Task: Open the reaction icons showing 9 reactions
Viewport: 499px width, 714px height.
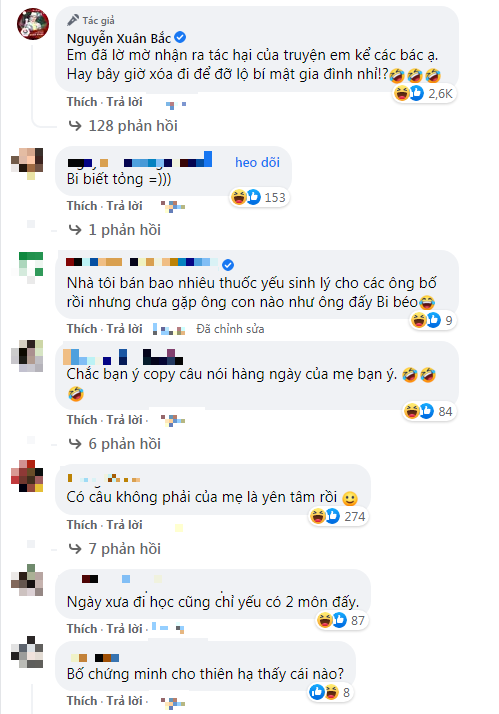Action: point(432,320)
